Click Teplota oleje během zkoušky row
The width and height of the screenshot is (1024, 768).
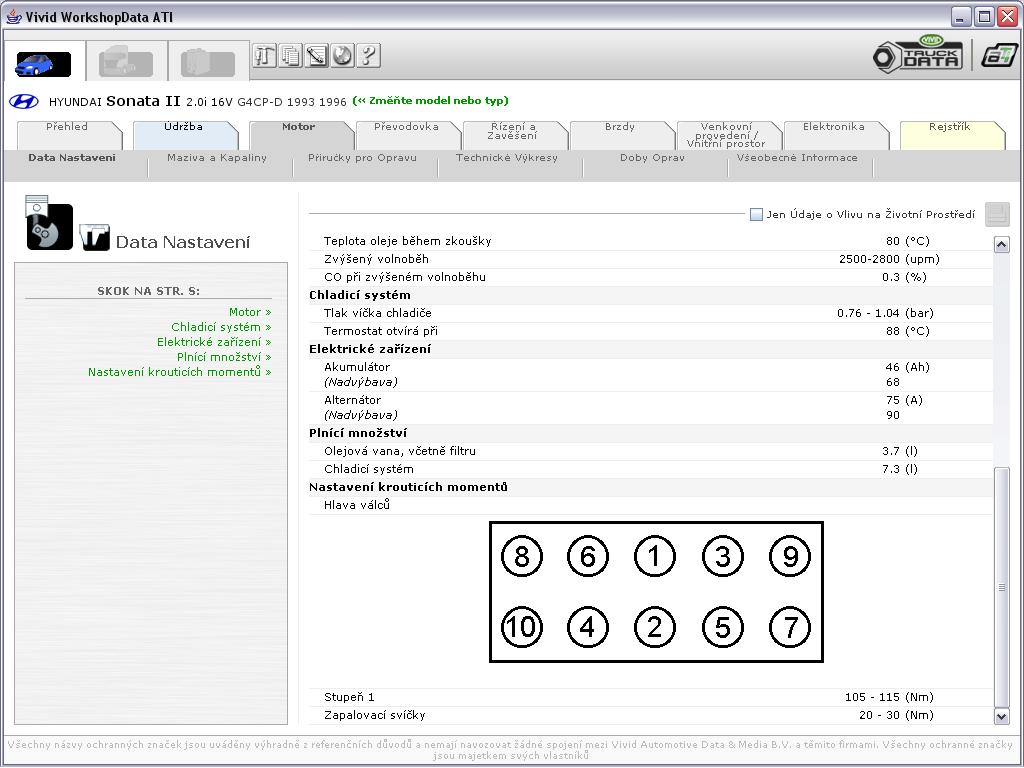pyautogui.click(x=650, y=241)
